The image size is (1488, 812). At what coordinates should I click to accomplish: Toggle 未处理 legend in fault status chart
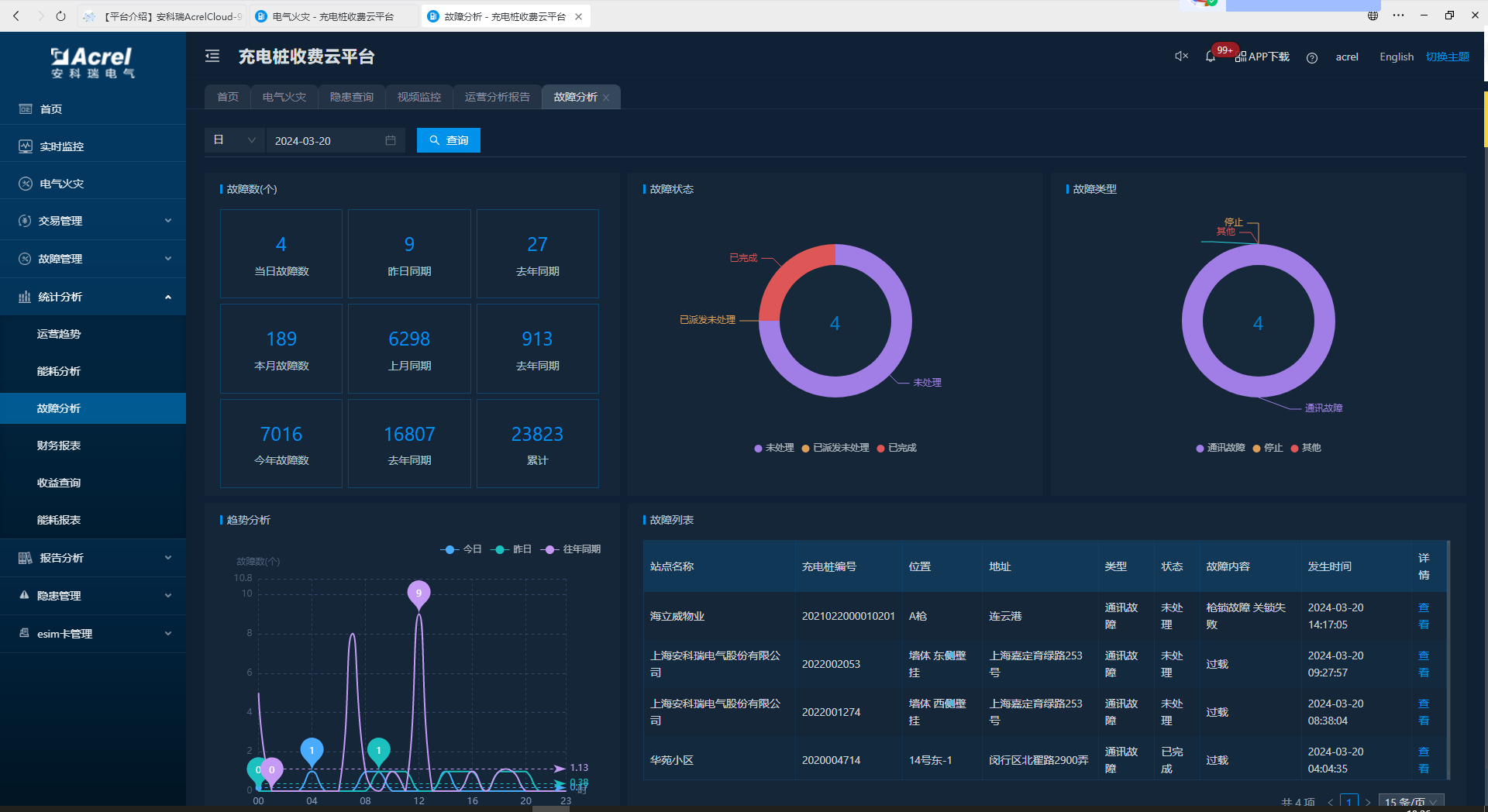click(773, 448)
